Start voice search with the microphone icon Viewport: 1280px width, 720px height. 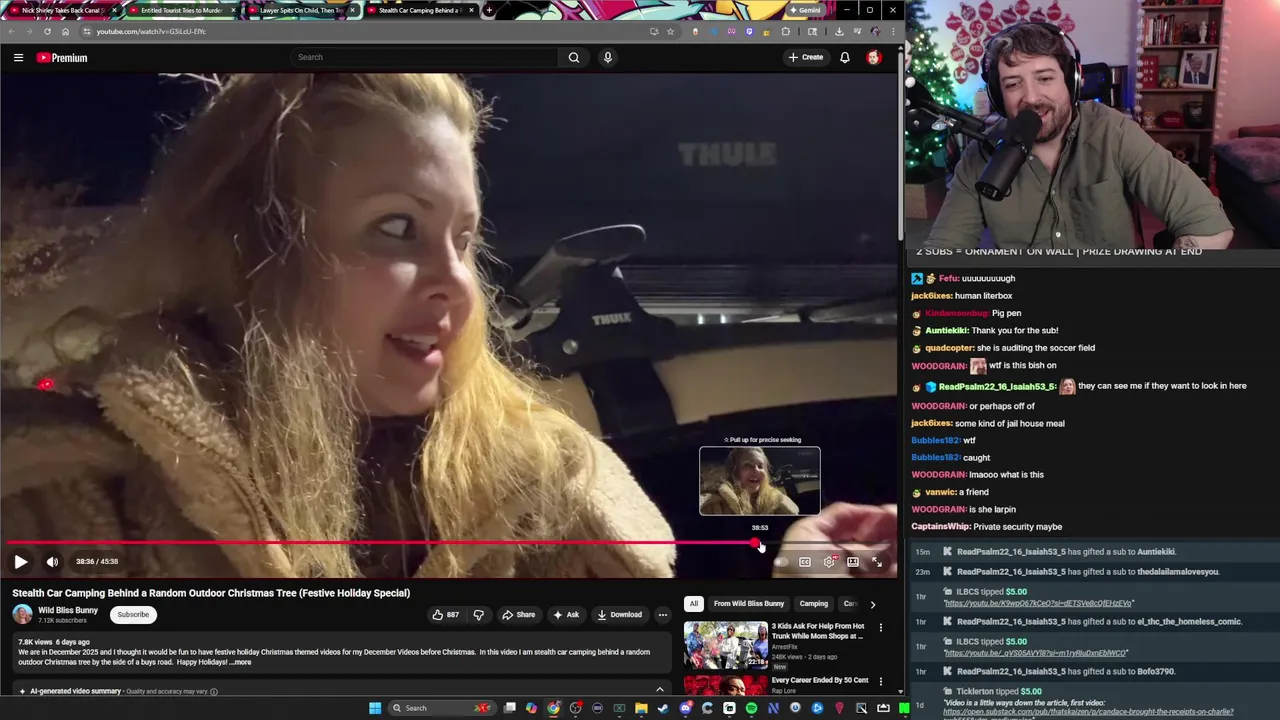pos(607,57)
